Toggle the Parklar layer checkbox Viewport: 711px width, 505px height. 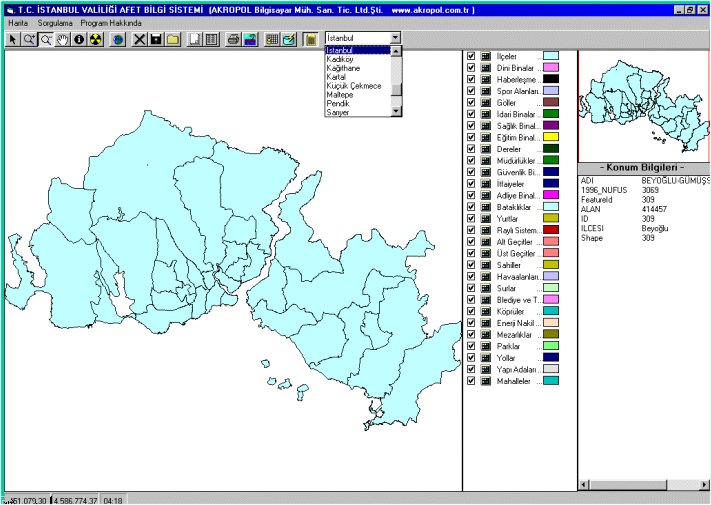470,346
